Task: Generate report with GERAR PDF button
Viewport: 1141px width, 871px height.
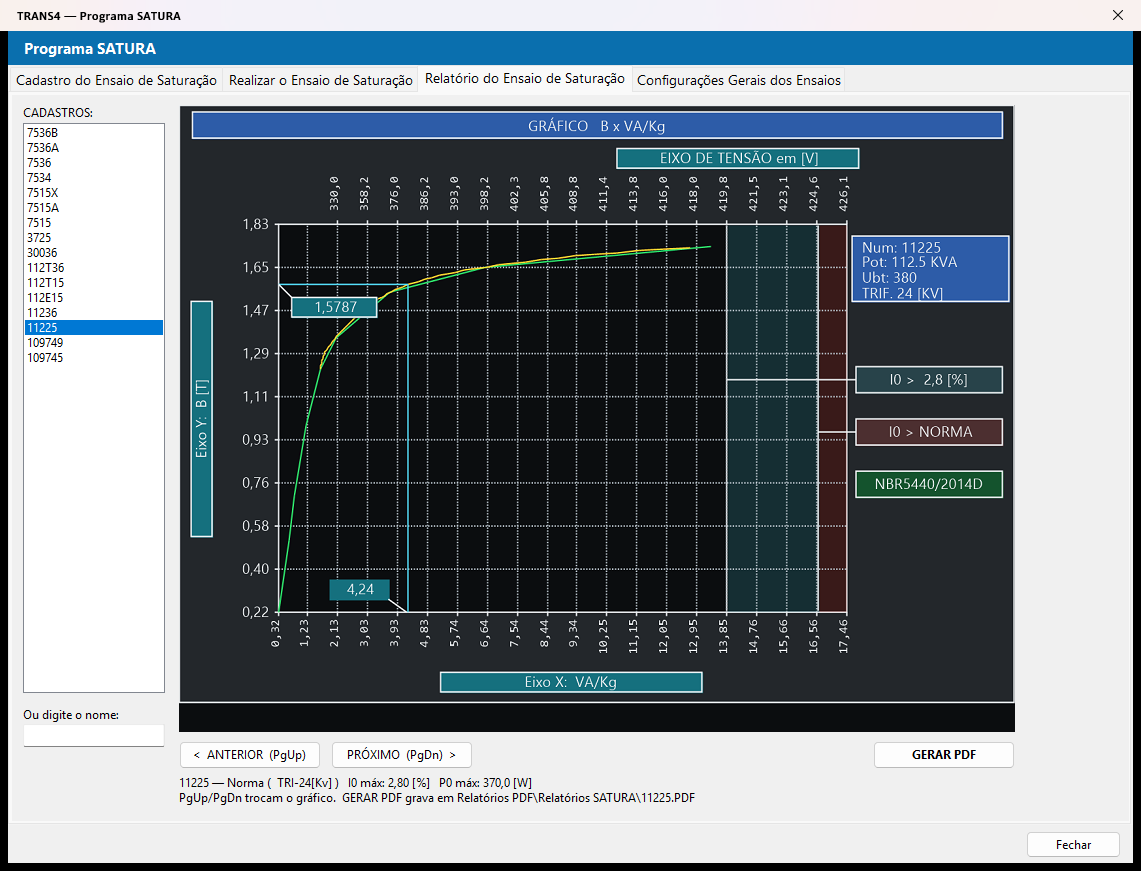Action: tap(944, 755)
